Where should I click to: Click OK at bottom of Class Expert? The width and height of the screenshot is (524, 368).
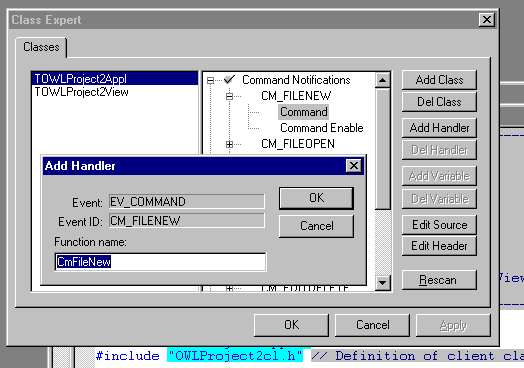pyautogui.click(x=291, y=325)
